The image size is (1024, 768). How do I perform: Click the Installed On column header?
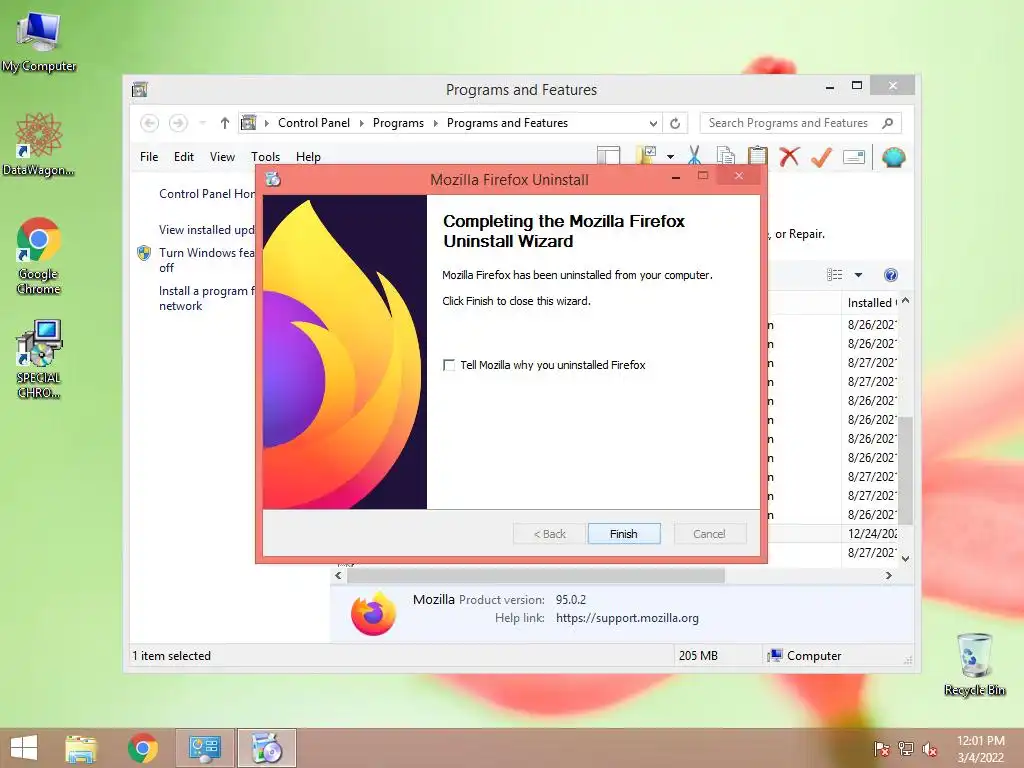coord(872,302)
